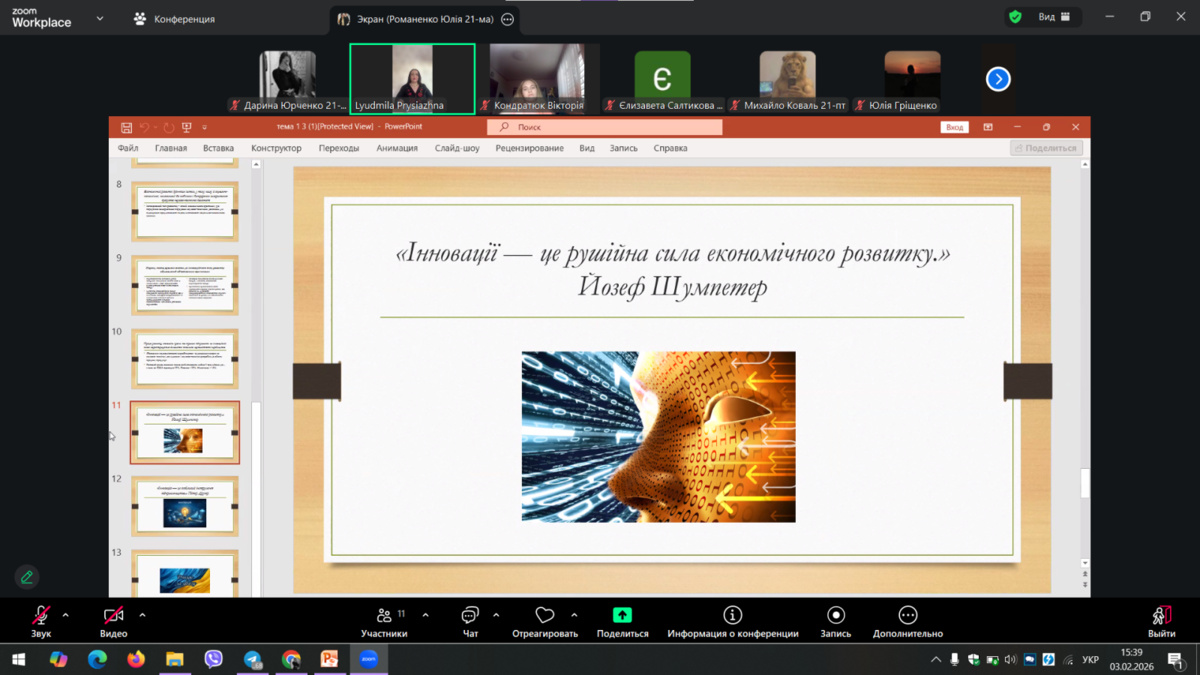
Task: Open shared screen tab options menu
Action: (x=507, y=19)
